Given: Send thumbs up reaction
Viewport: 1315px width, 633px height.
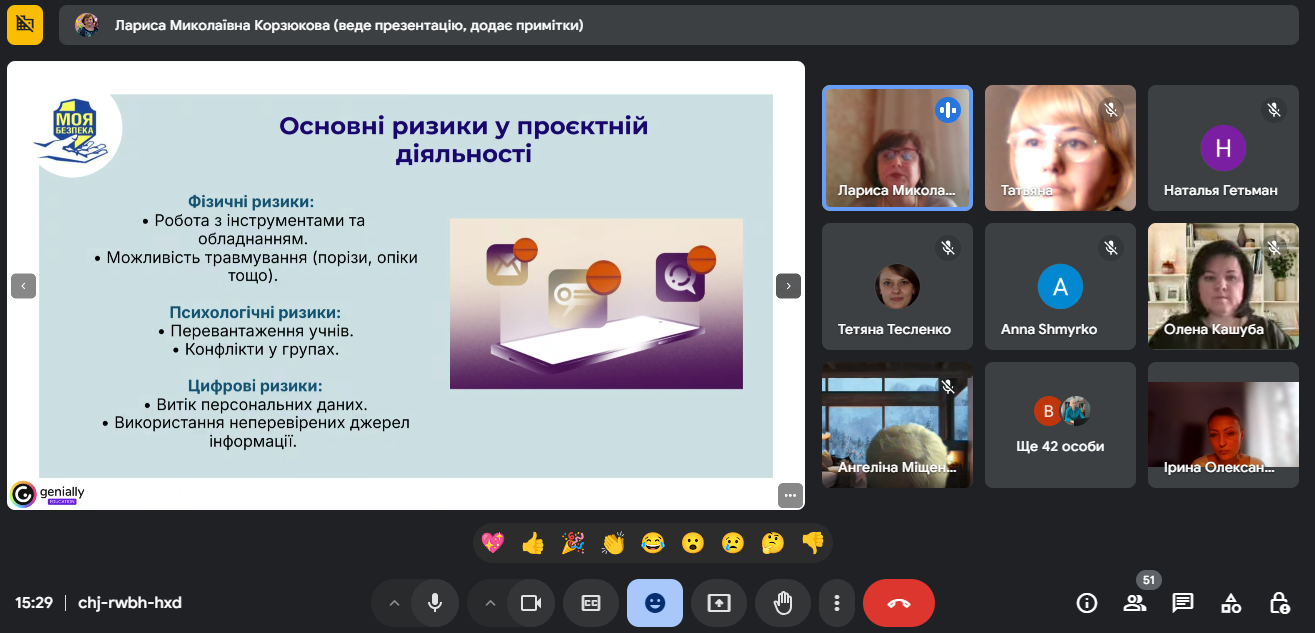Looking at the screenshot, I should 533,543.
